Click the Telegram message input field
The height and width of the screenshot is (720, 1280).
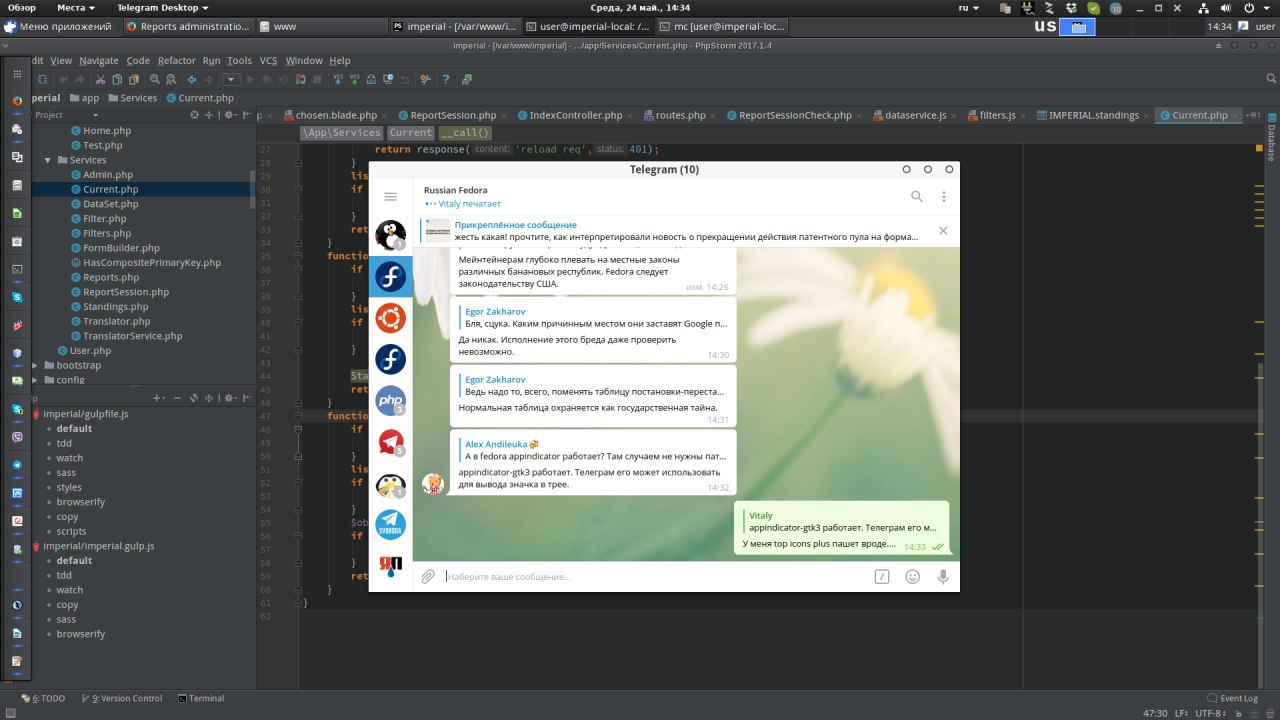click(x=655, y=577)
